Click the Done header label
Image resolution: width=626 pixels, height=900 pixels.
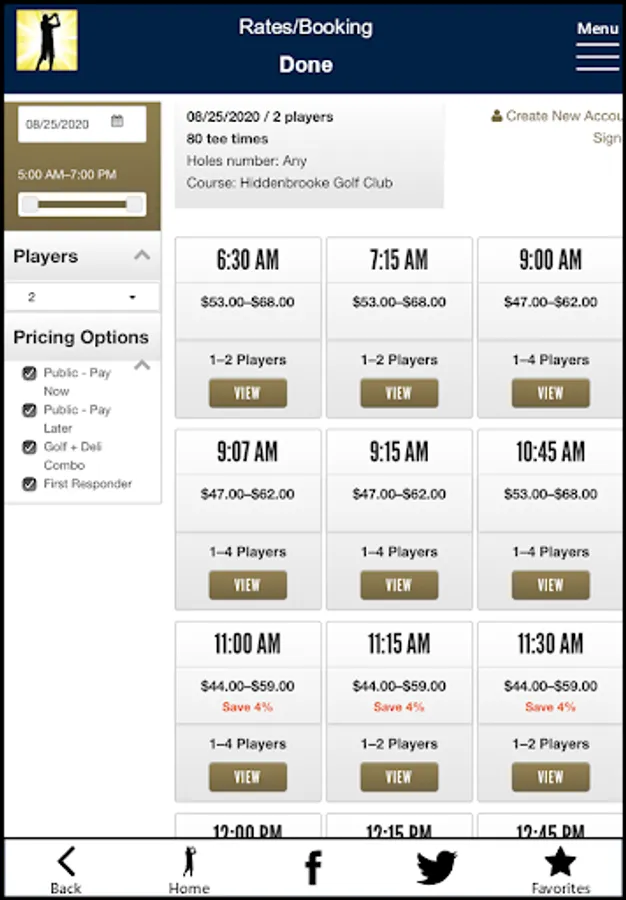coord(306,65)
